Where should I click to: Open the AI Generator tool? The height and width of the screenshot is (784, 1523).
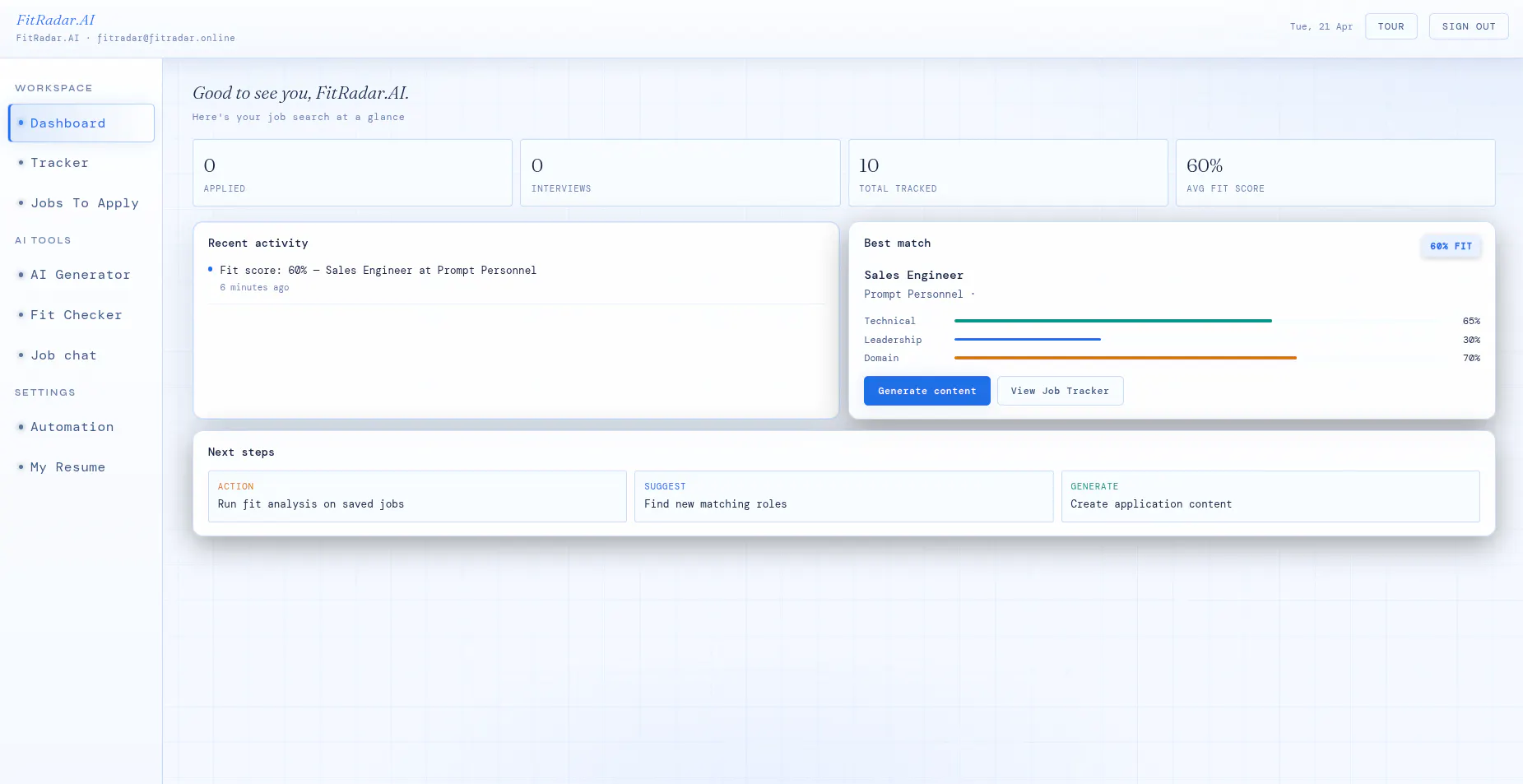(81, 275)
